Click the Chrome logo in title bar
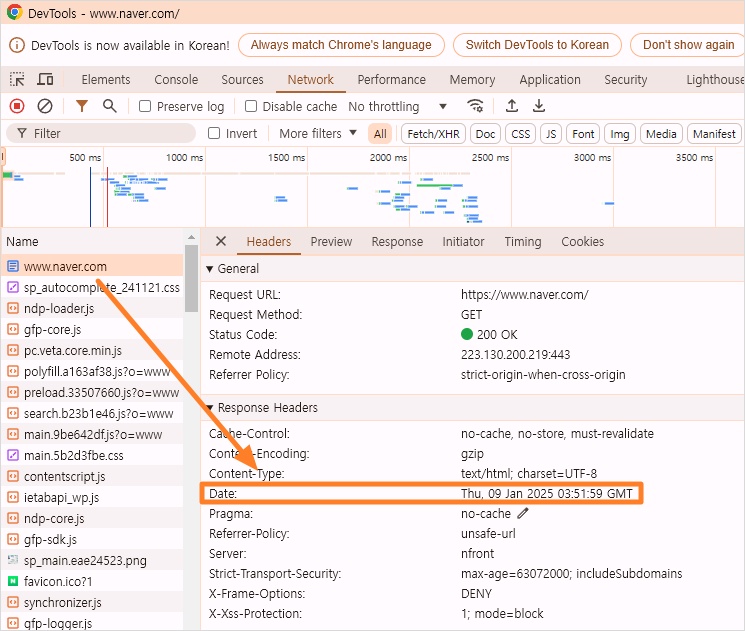Screen dimensions: 745x631 point(14,12)
